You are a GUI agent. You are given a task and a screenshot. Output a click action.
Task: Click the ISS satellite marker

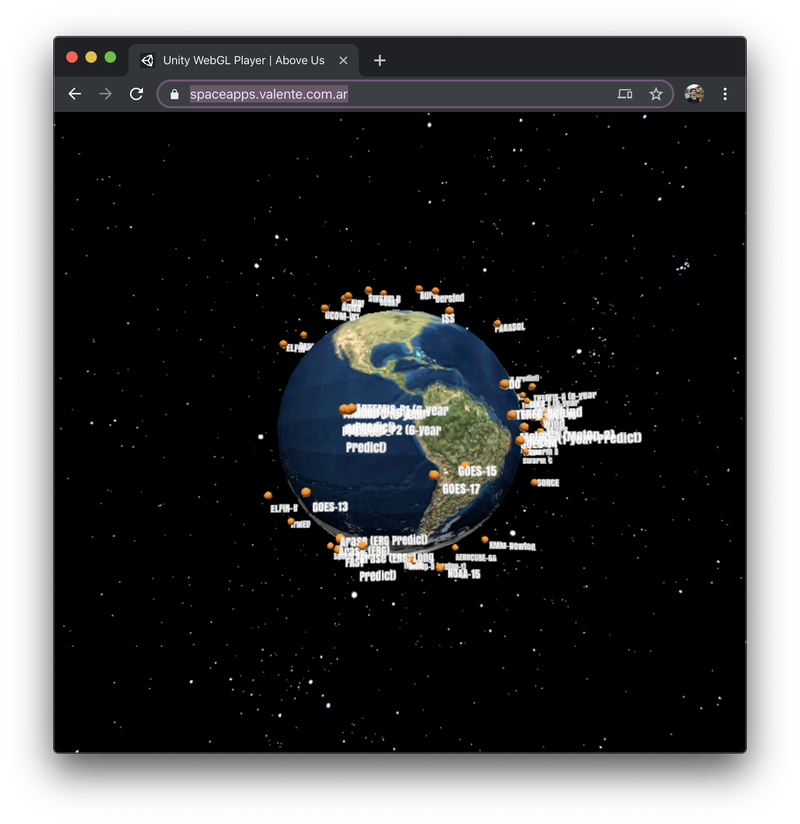point(449,311)
